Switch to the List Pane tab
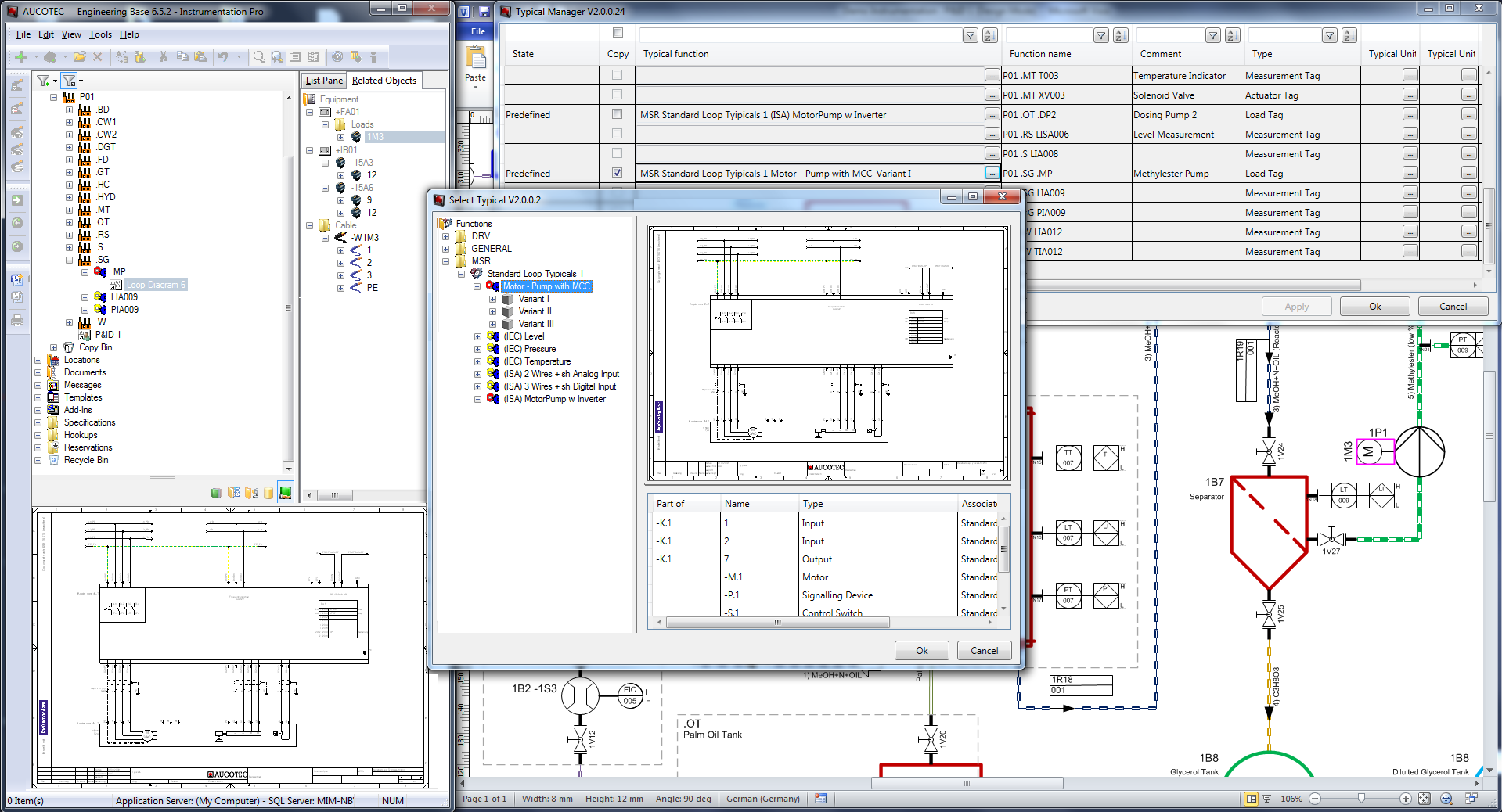This screenshot has height=812, width=1502. 324,81
